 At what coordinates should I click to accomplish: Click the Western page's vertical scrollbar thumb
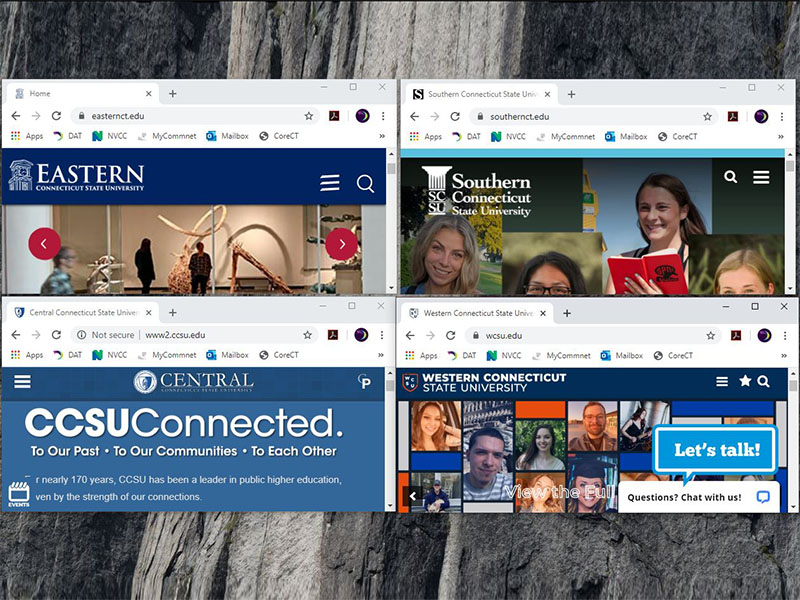click(x=792, y=386)
